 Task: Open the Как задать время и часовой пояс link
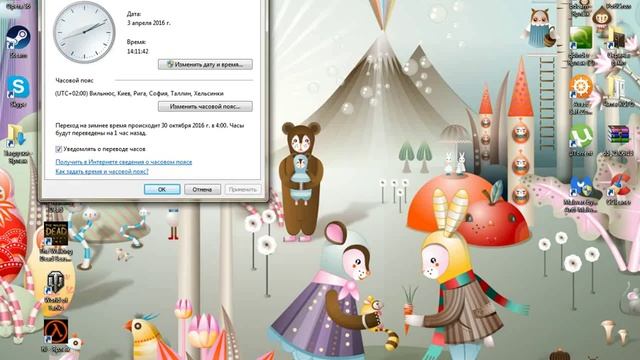pyautogui.click(x=102, y=172)
